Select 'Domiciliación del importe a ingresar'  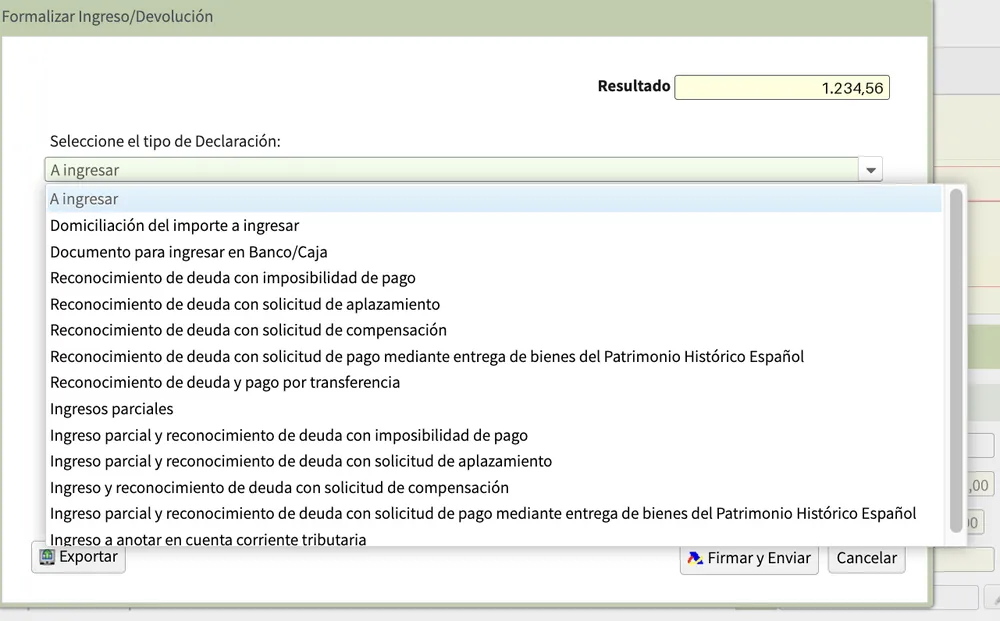point(494,225)
